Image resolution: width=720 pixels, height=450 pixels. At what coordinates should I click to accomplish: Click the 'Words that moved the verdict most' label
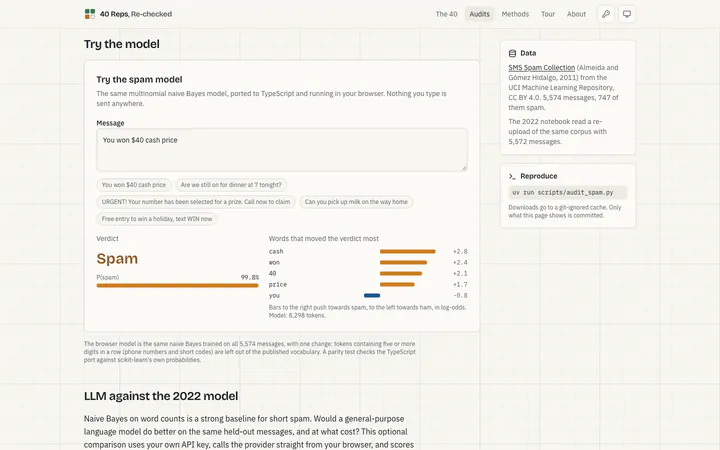pyautogui.click(x=324, y=239)
